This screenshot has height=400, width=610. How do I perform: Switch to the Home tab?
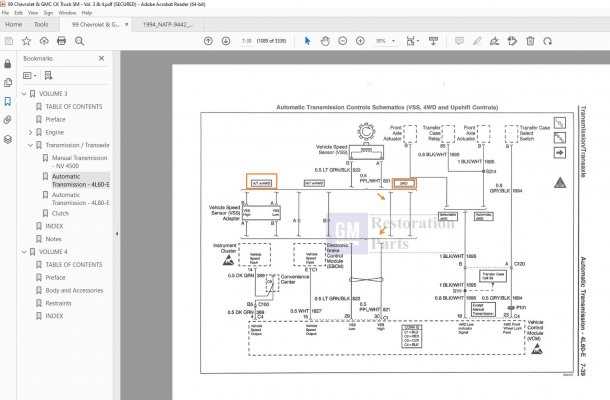click(14, 25)
